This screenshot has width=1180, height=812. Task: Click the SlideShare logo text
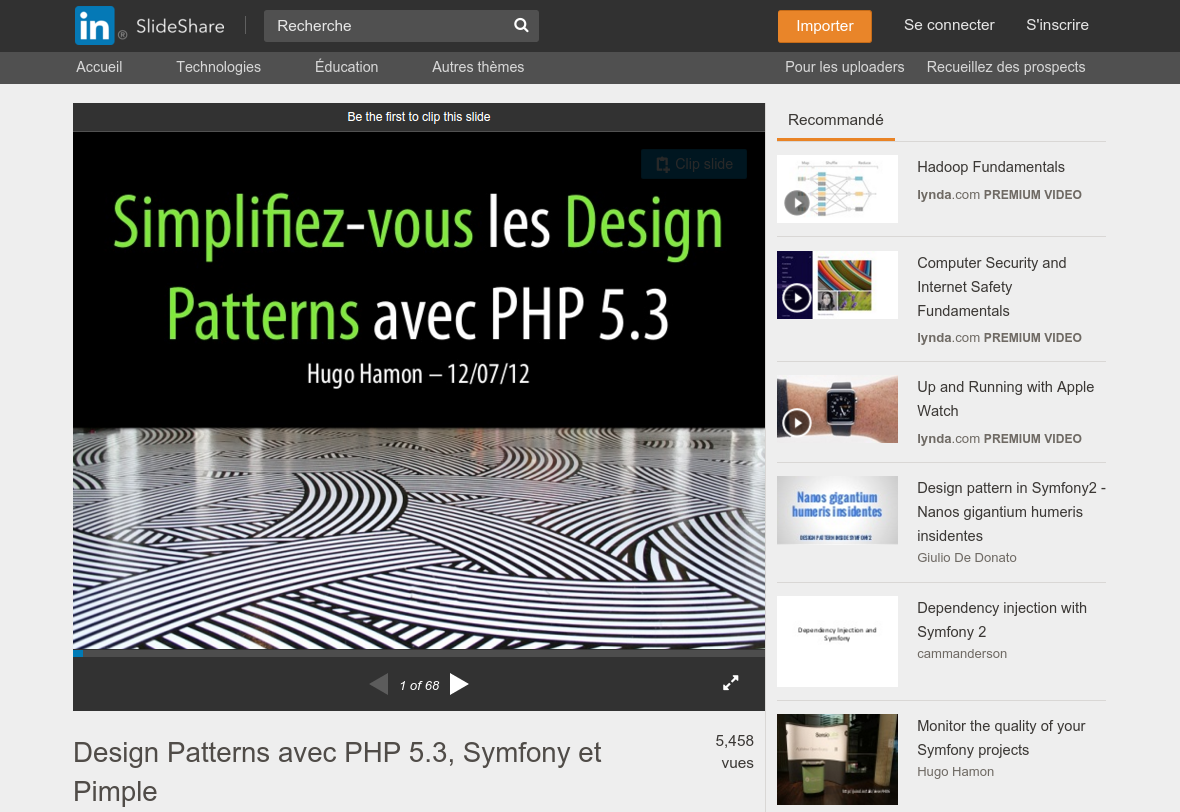click(x=180, y=26)
